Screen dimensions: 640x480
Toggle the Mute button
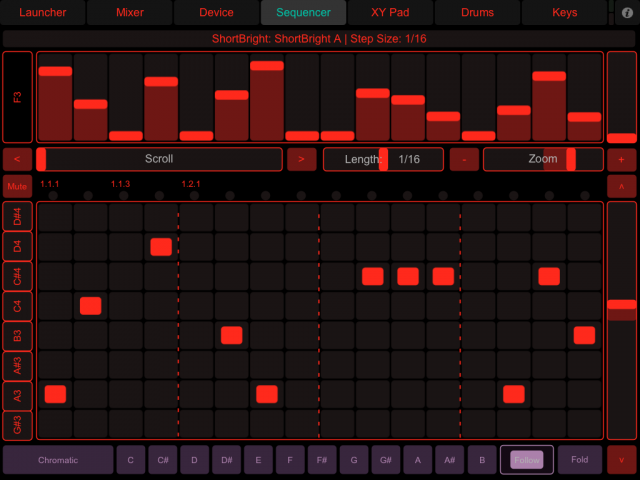17,187
